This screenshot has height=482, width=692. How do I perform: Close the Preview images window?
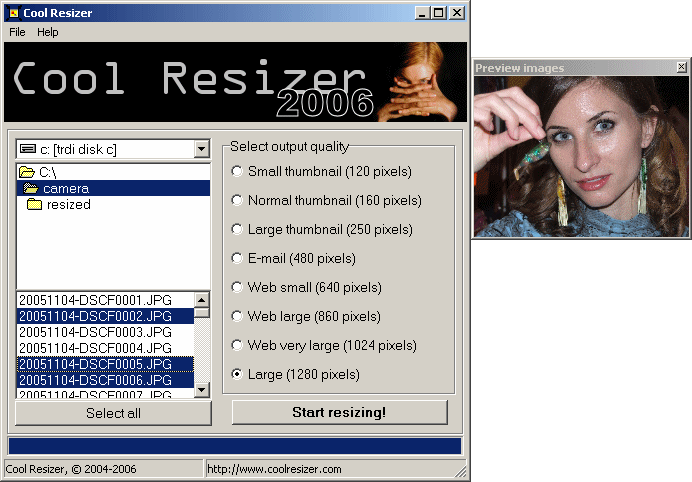tap(681, 67)
